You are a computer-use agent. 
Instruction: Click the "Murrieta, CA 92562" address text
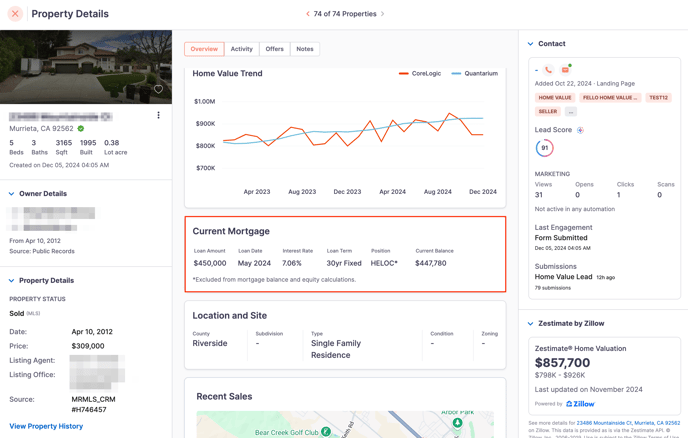pyautogui.click(x=41, y=129)
